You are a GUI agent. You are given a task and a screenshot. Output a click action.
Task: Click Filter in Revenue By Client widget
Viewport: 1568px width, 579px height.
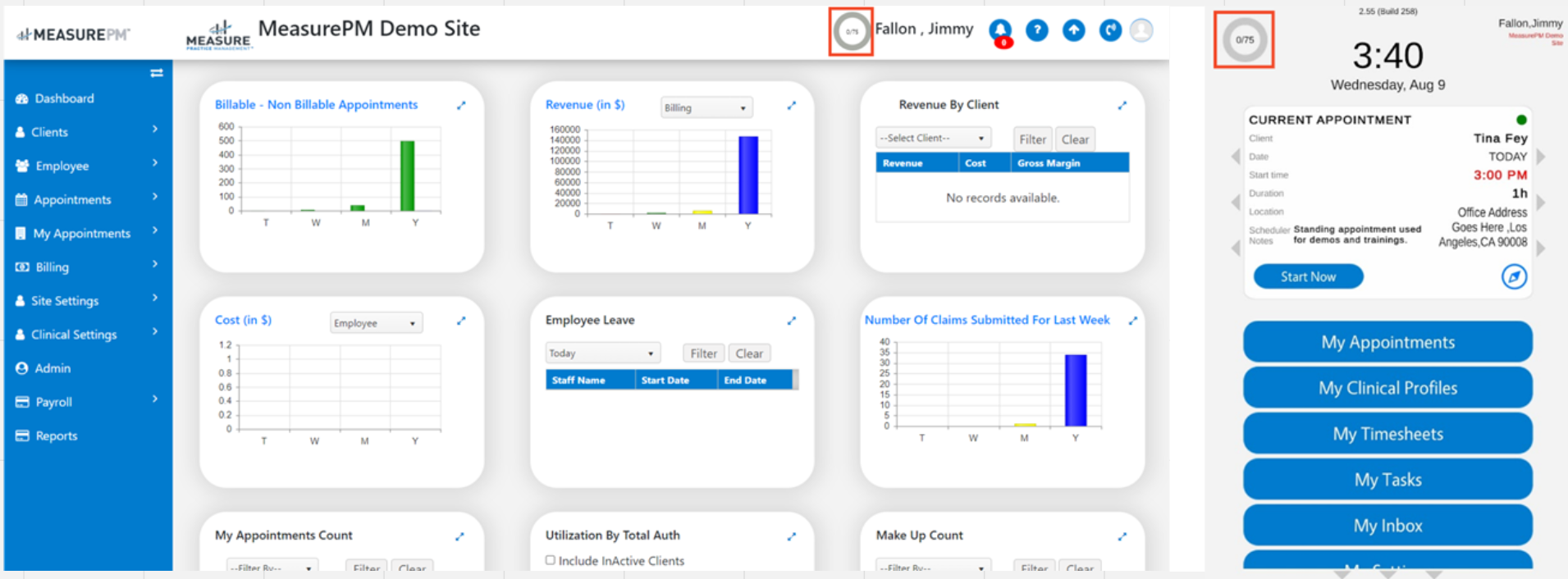click(1032, 139)
